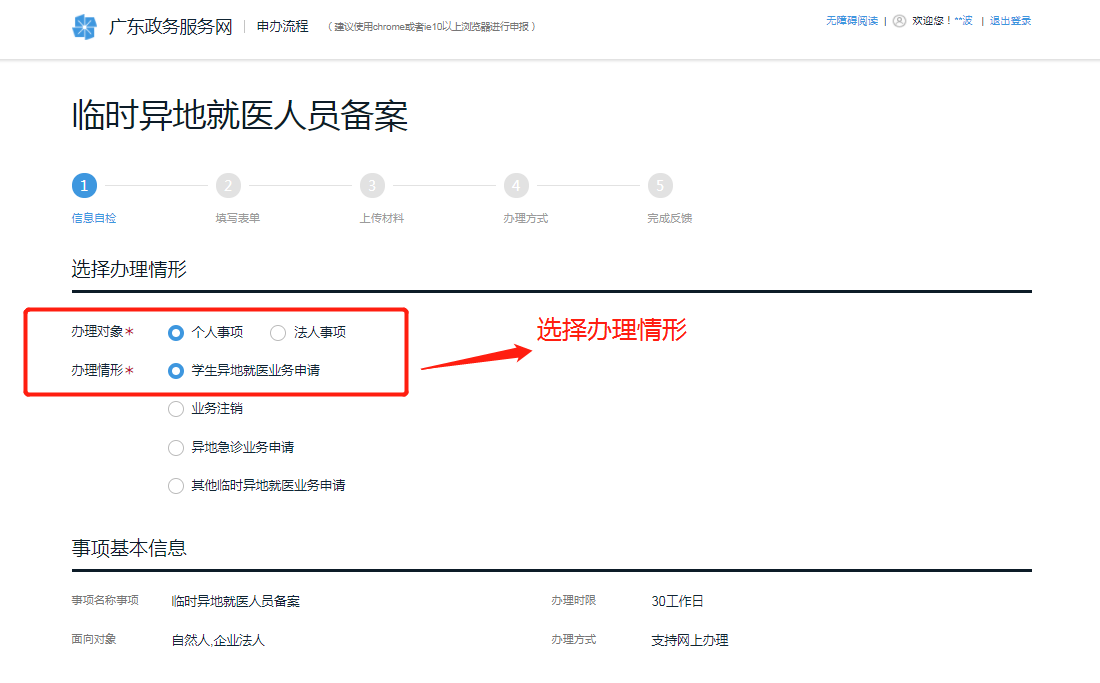
Task: Click the 30工作日 time limit value
Action: [x=677, y=601]
